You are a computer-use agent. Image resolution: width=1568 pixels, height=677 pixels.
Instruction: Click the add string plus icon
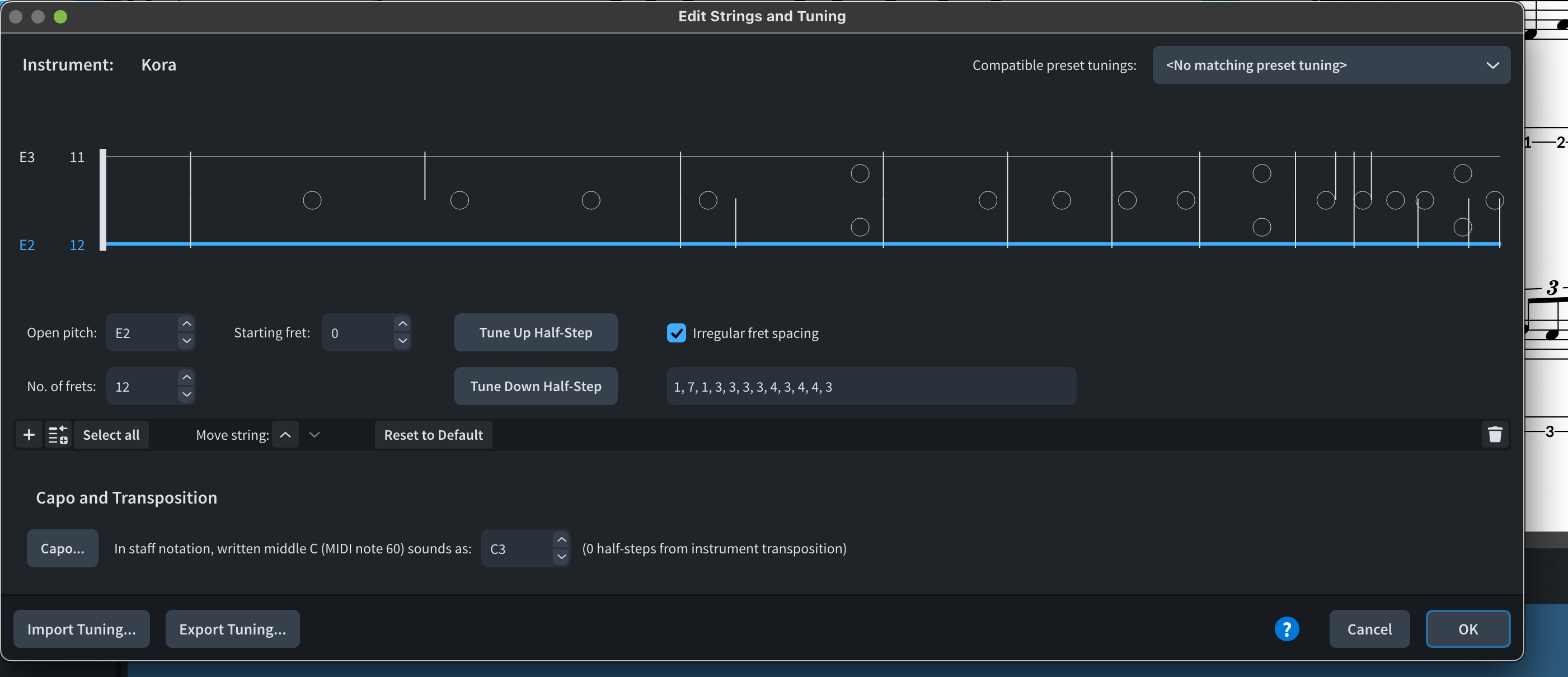click(x=29, y=435)
